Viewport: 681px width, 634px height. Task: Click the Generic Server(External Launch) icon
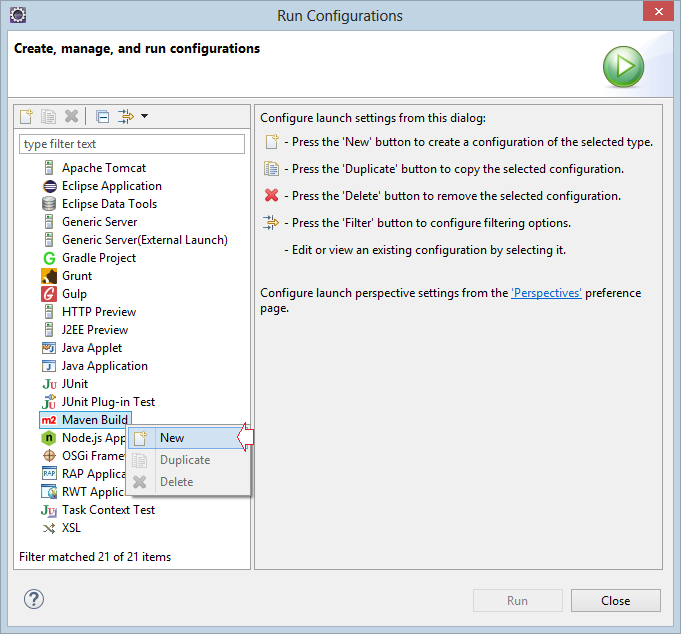(49, 240)
